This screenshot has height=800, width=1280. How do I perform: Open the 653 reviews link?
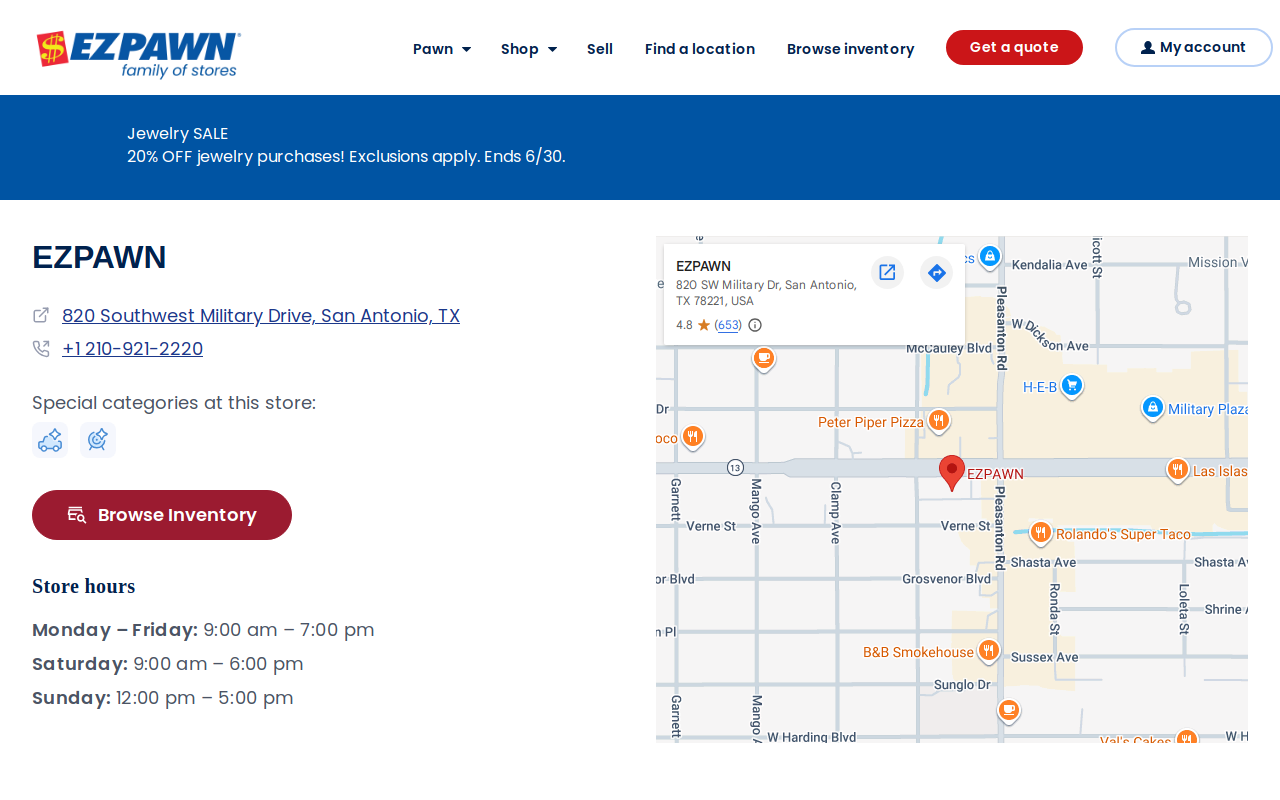tap(728, 325)
